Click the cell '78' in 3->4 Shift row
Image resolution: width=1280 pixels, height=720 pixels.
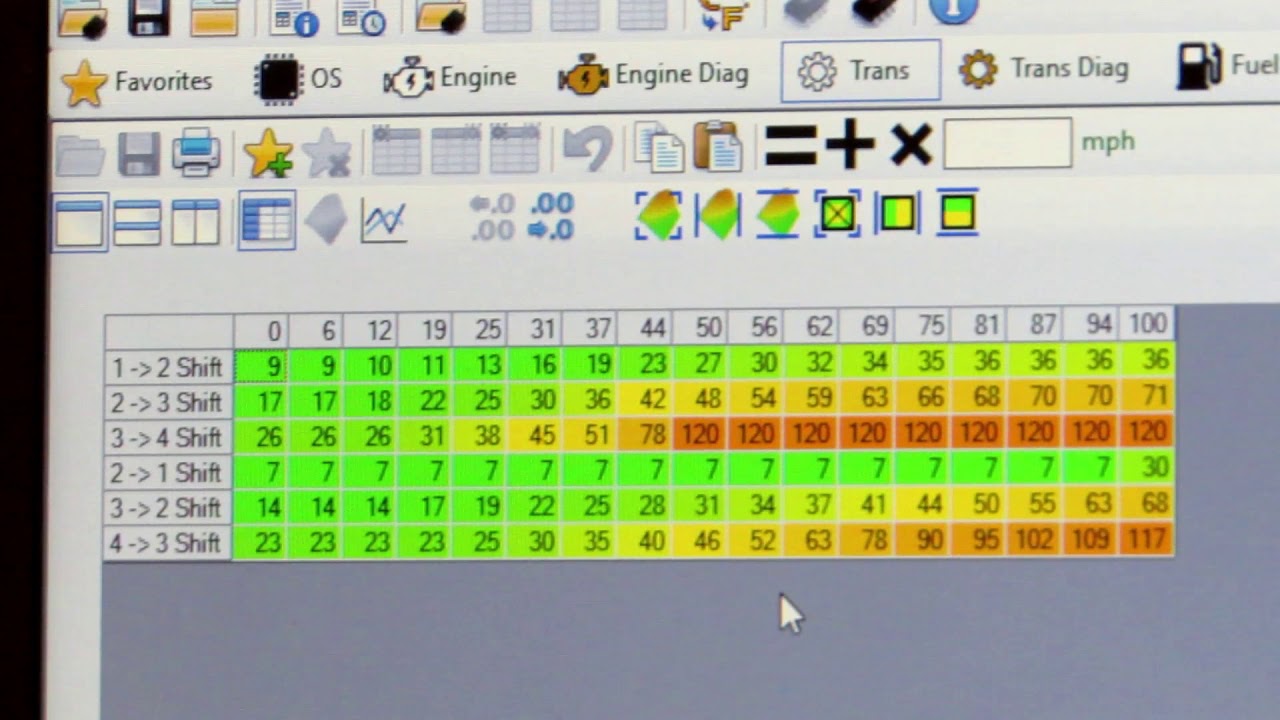click(645, 435)
